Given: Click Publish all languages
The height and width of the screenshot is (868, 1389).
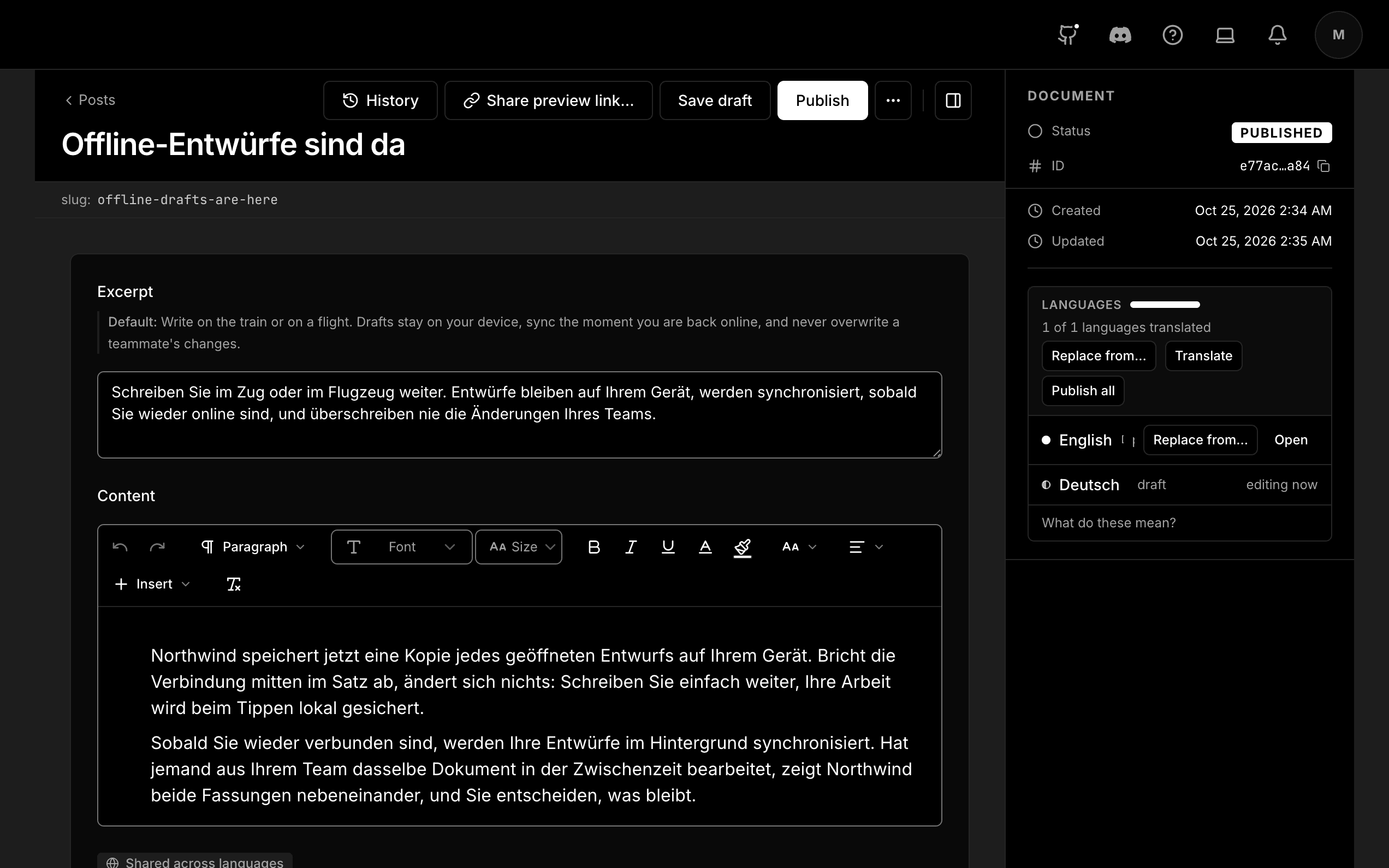Looking at the screenshot, I should pos(1083,391).
